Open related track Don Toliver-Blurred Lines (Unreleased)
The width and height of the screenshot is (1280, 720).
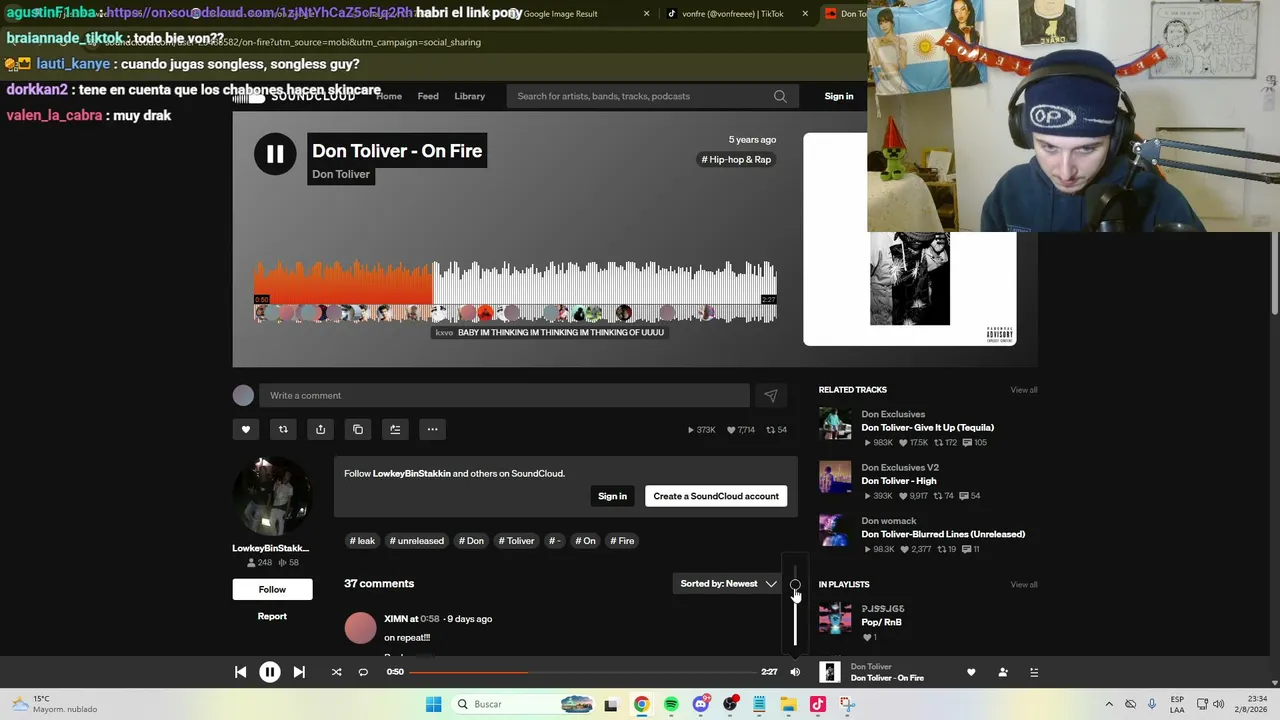pos(943,534)
